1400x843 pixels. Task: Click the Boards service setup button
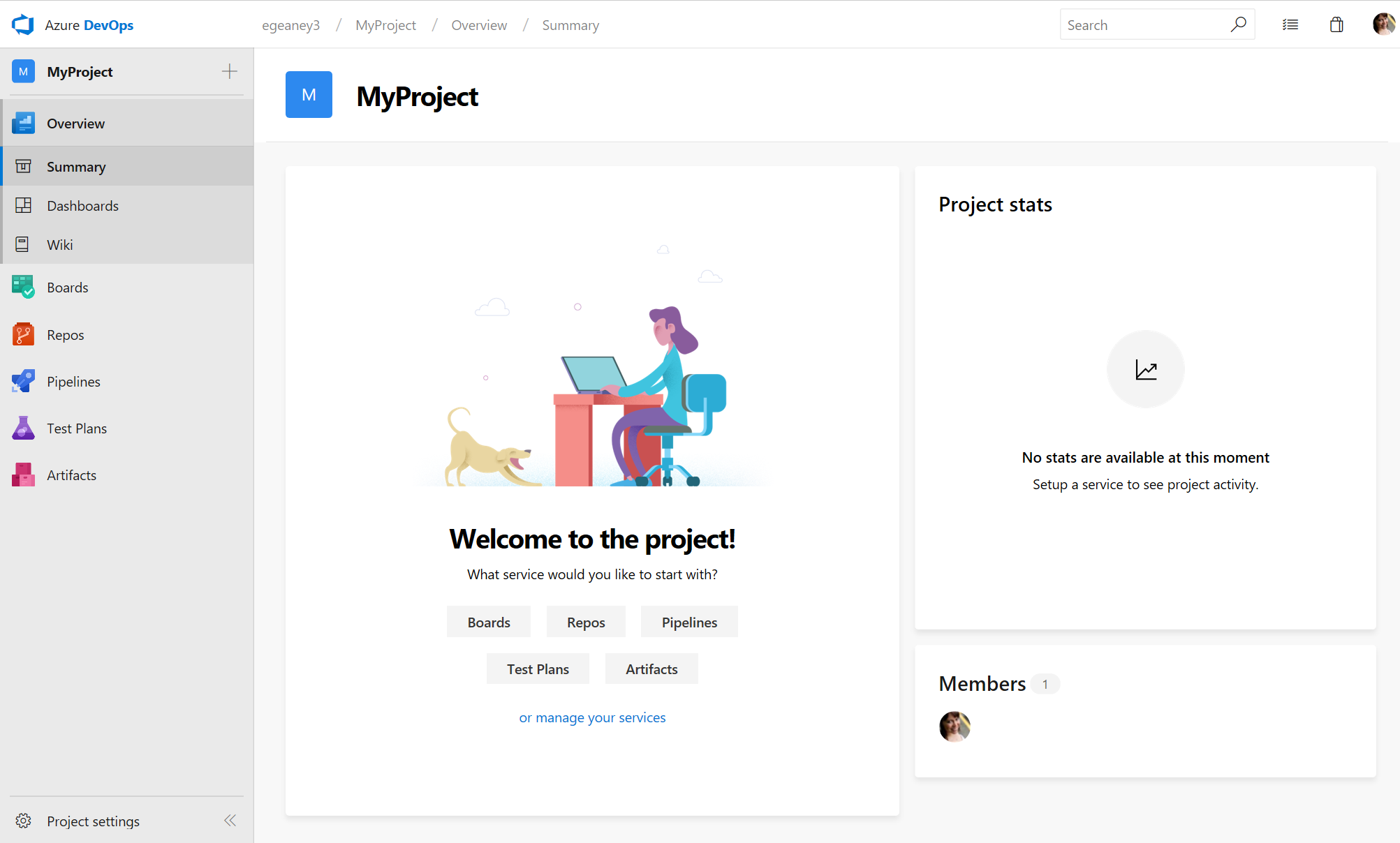[489, 622]
